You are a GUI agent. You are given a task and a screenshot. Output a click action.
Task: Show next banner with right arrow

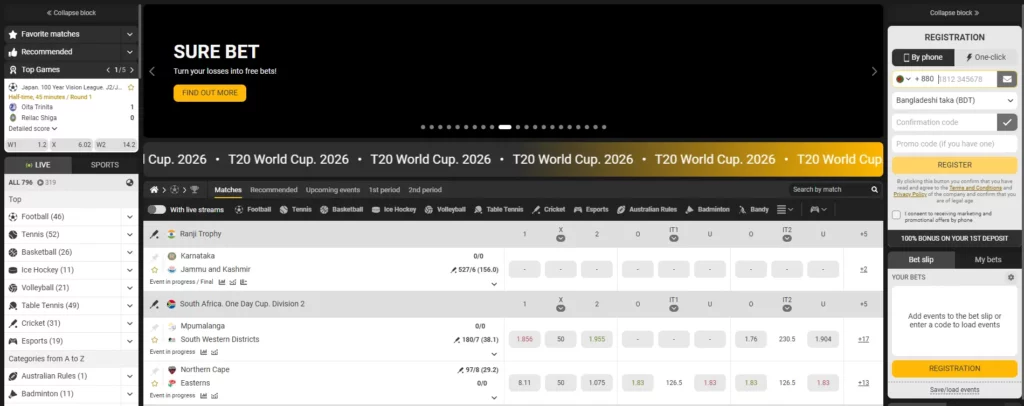click(x=874, y=72)
